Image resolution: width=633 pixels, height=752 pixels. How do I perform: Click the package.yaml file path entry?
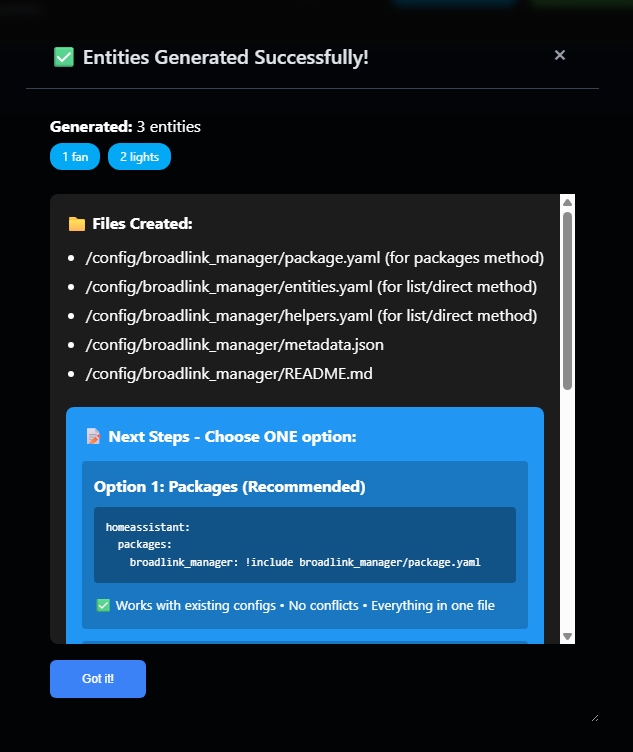coord(315,258)
